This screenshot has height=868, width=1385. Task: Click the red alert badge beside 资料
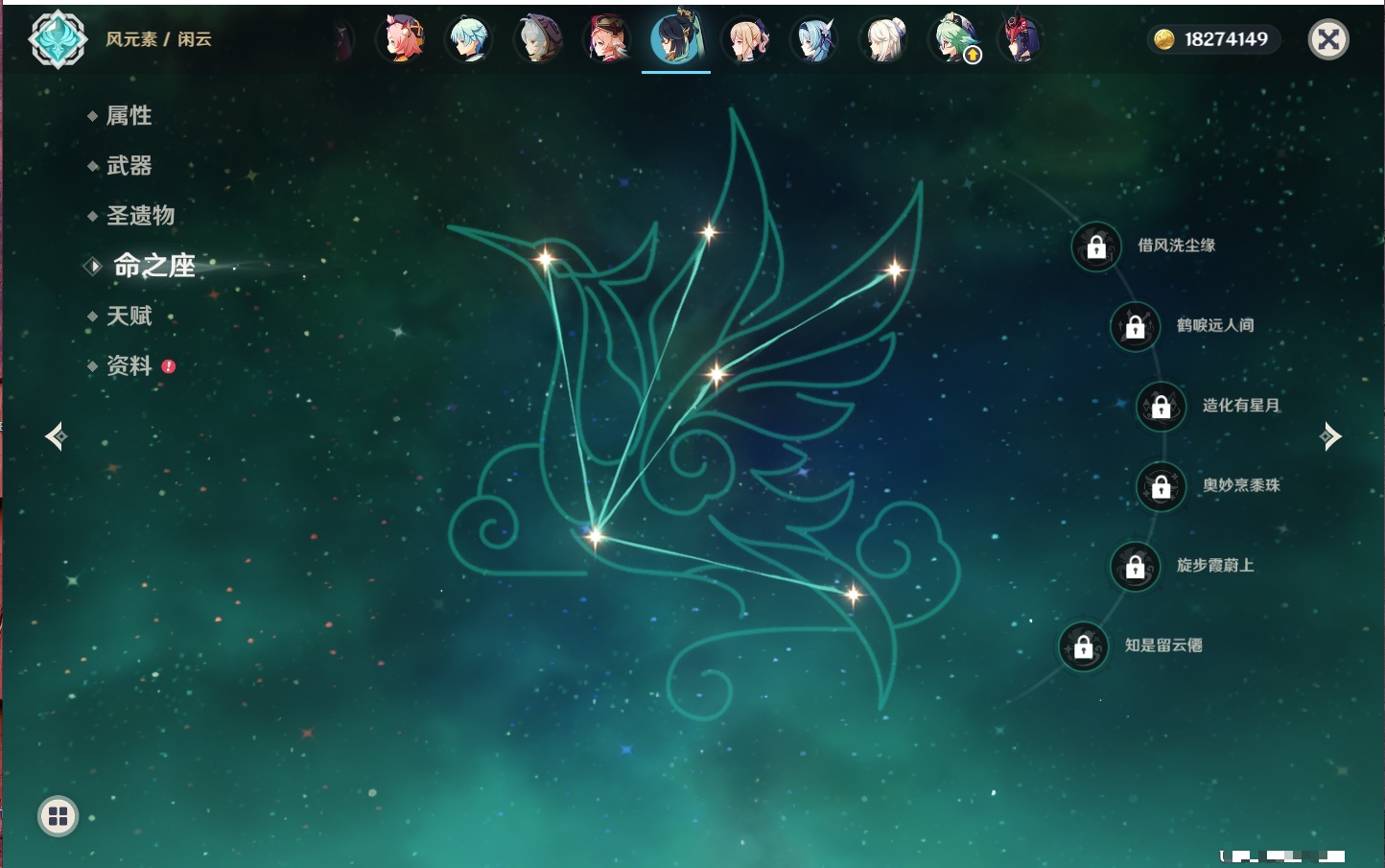pos(169,366)
